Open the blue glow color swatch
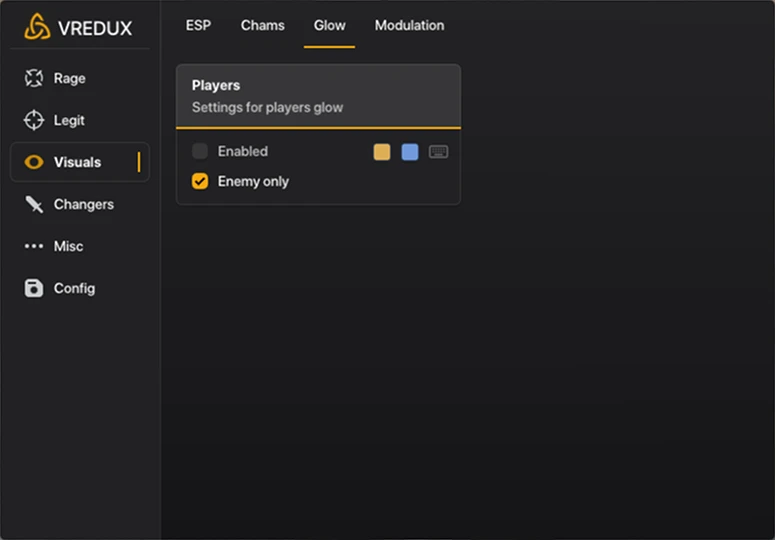This screenshot has height=540, width=775. click(x=410, y=152)
